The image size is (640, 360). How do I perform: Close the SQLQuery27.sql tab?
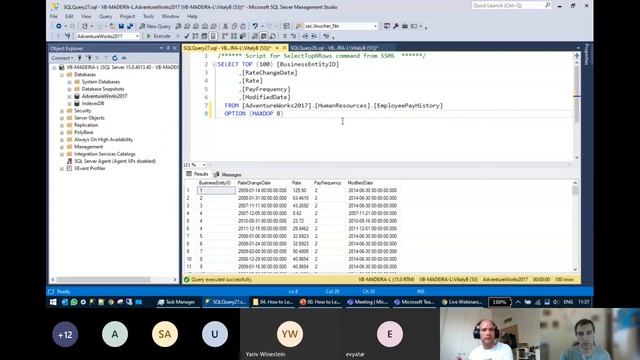point(284,48)
